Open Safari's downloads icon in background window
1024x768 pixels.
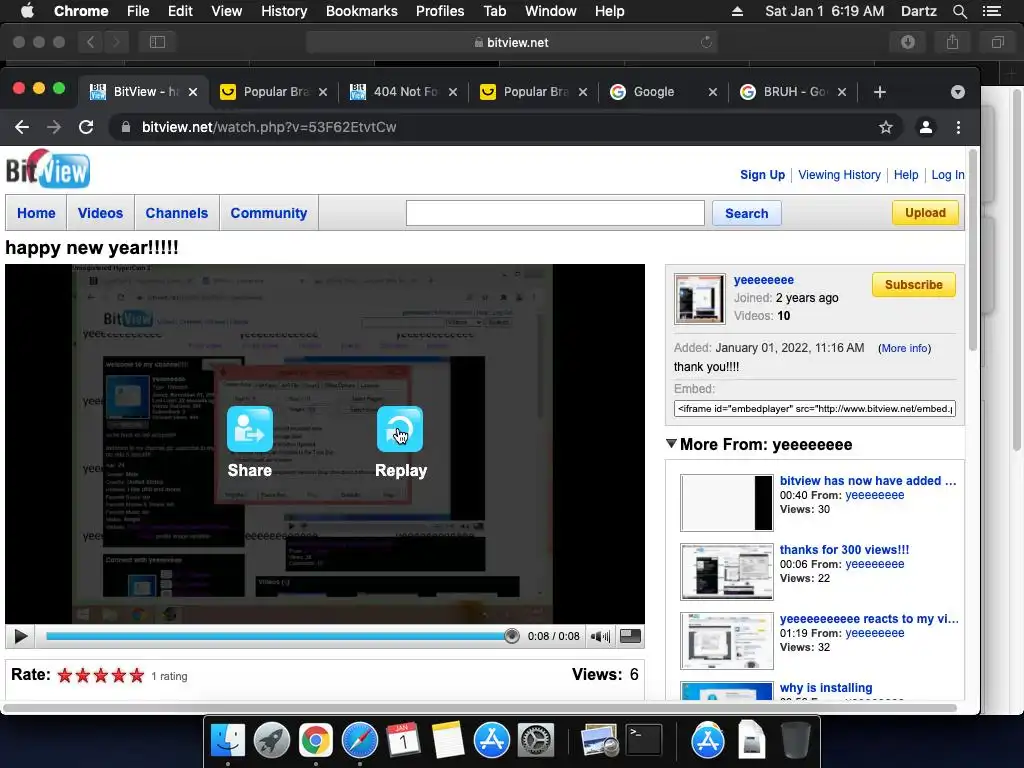point(907,42)
